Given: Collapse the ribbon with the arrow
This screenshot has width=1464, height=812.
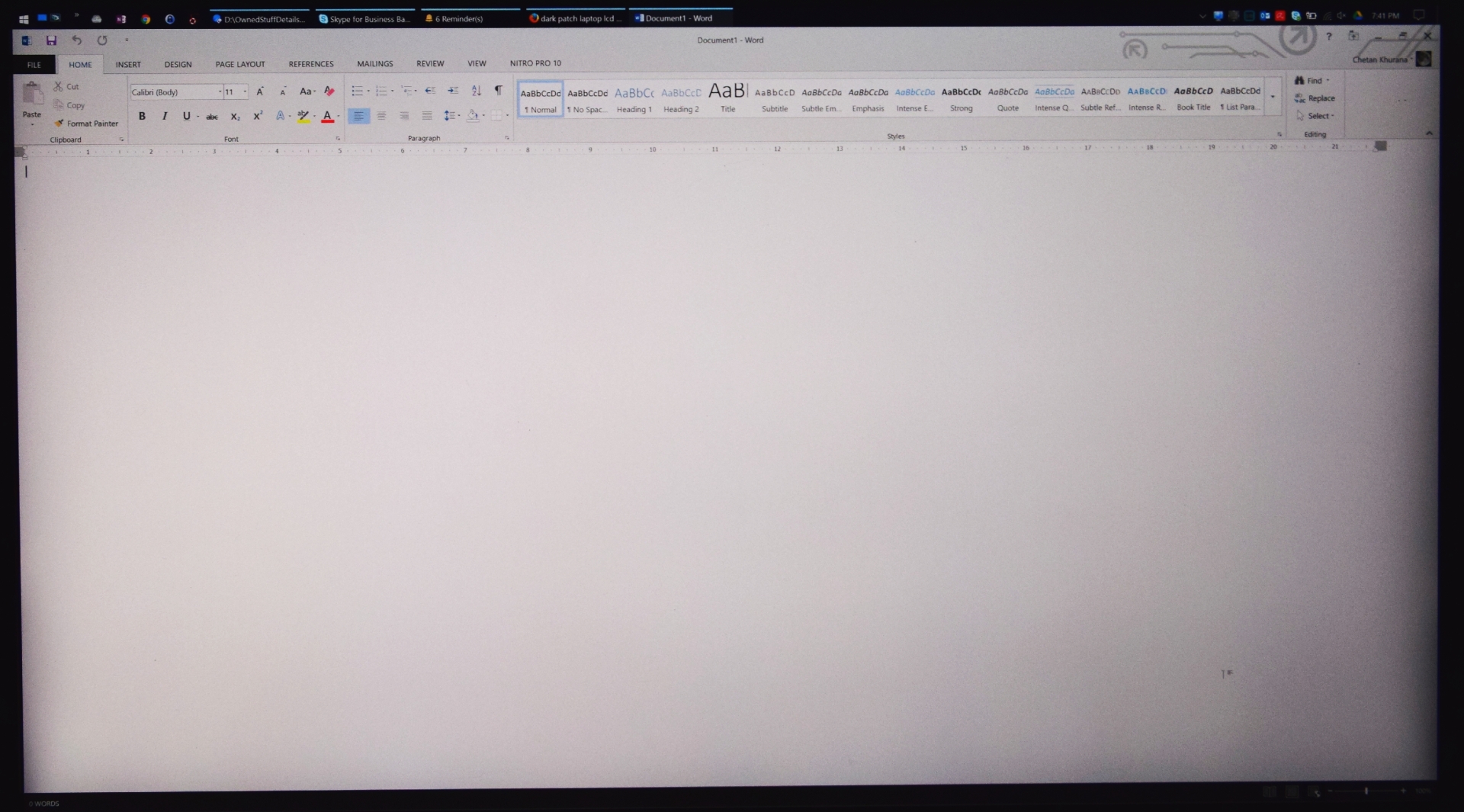Looking at the screenshot, I should pyautogui.click(x=1429, y=133).
